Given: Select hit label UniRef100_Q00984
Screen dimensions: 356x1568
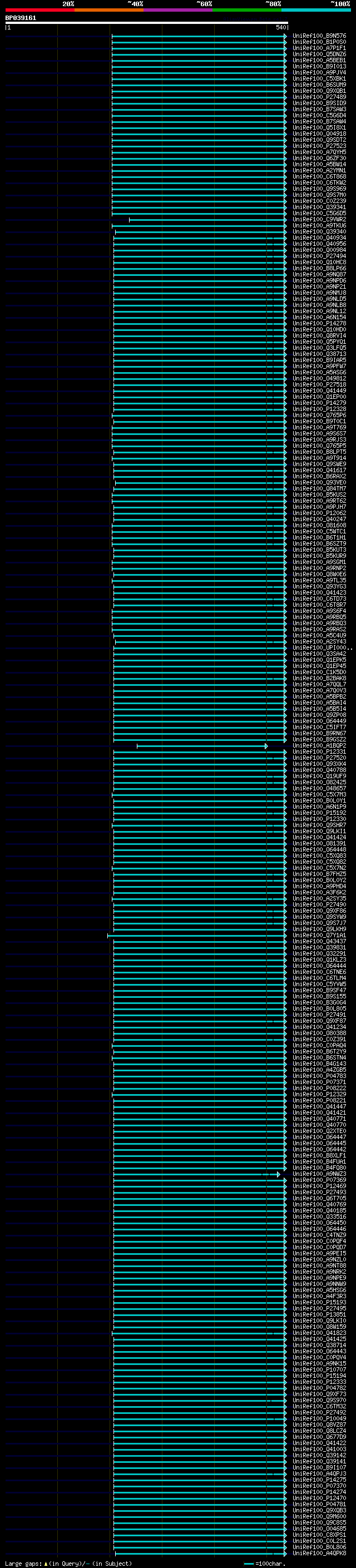Looking at the screenshot, I should click(319, 250).
